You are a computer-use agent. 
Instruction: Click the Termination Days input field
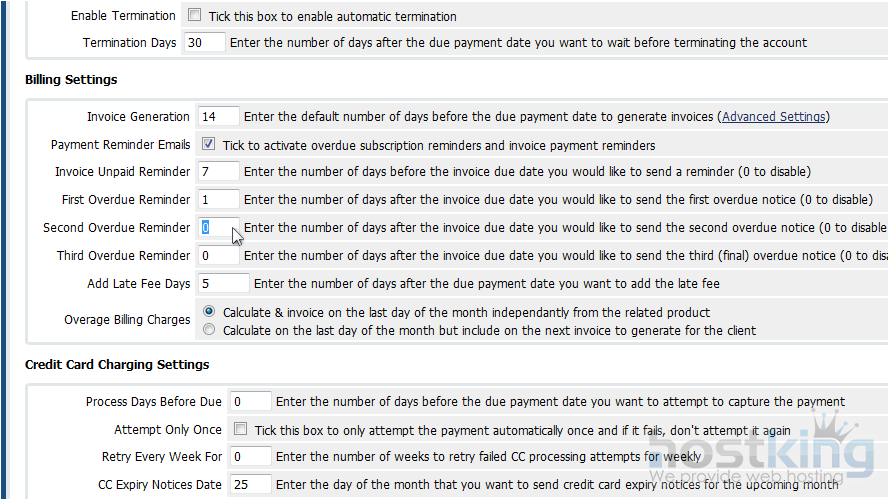[x=205, y=43]
